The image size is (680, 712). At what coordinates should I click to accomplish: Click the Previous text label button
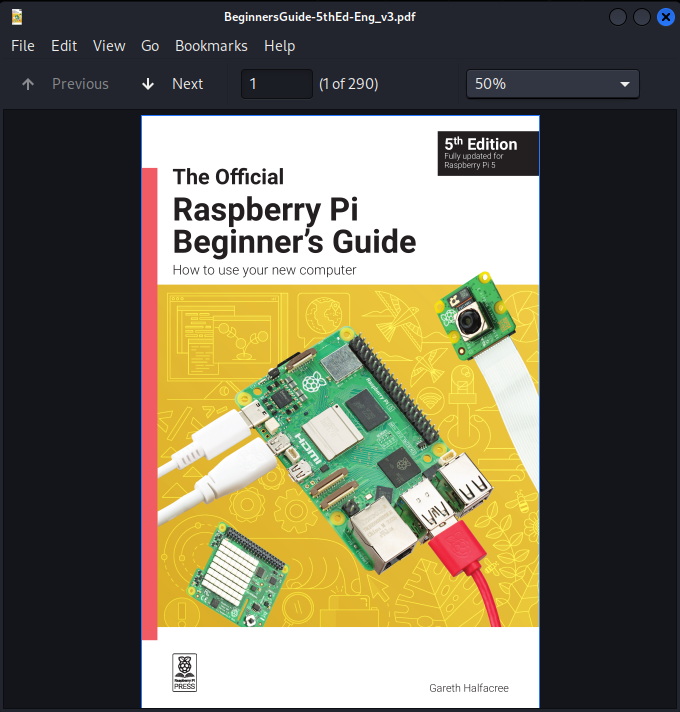pos(80,84)
